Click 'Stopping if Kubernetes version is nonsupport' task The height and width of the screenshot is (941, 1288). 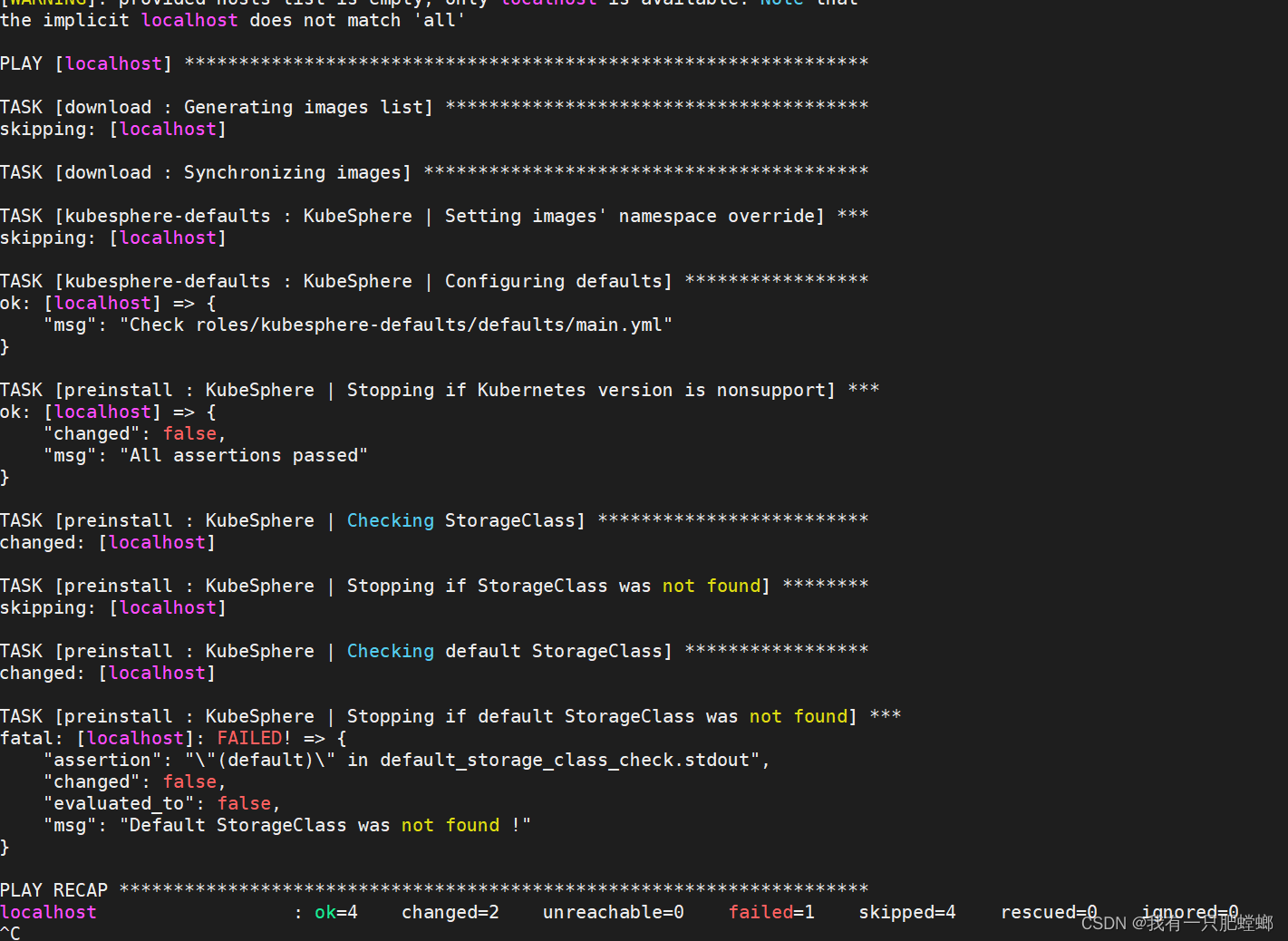[440, 390]
